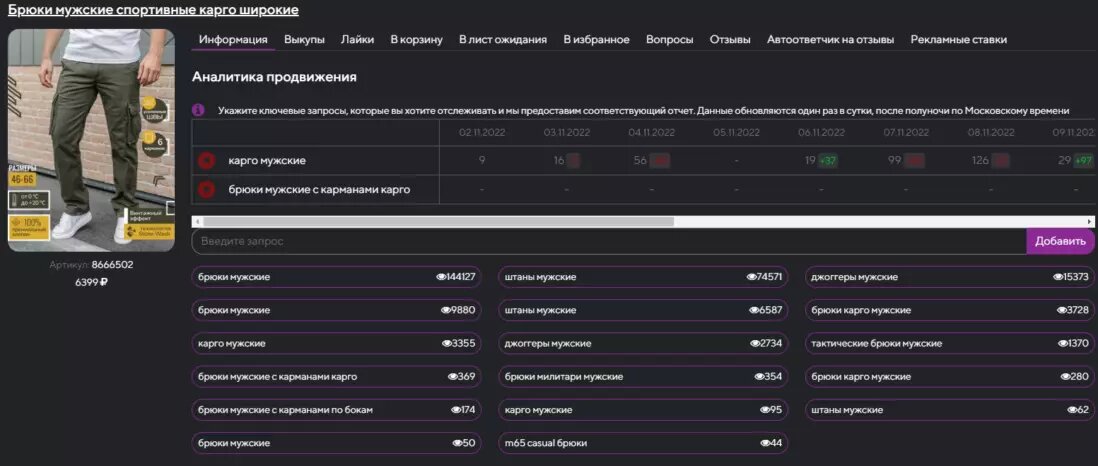1098x466 pixels.
Task: Choose the "m65 casual брюки" chip
Action: (644, 443)
